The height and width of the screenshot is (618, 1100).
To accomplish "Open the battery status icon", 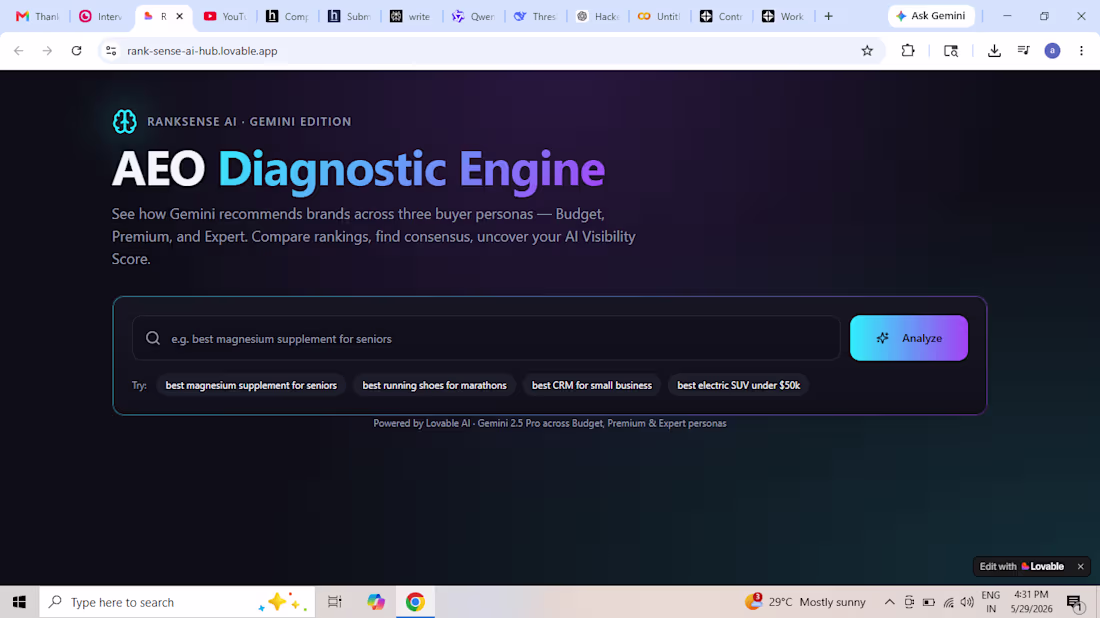I will (x=929, y=602).
